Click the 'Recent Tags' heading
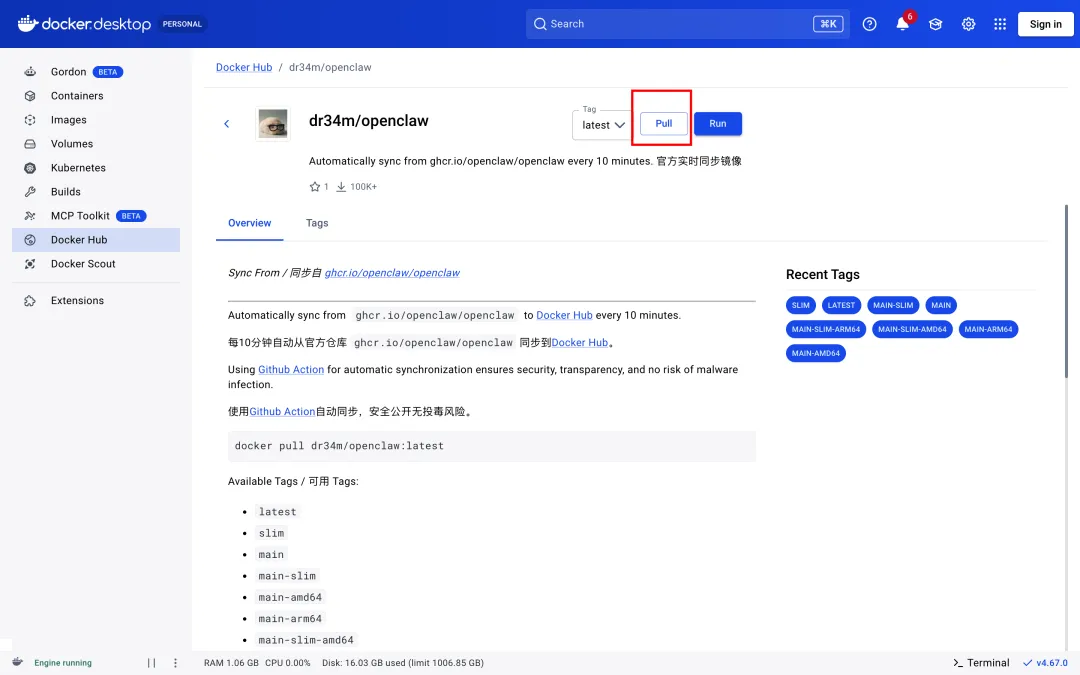 [822, 274]
